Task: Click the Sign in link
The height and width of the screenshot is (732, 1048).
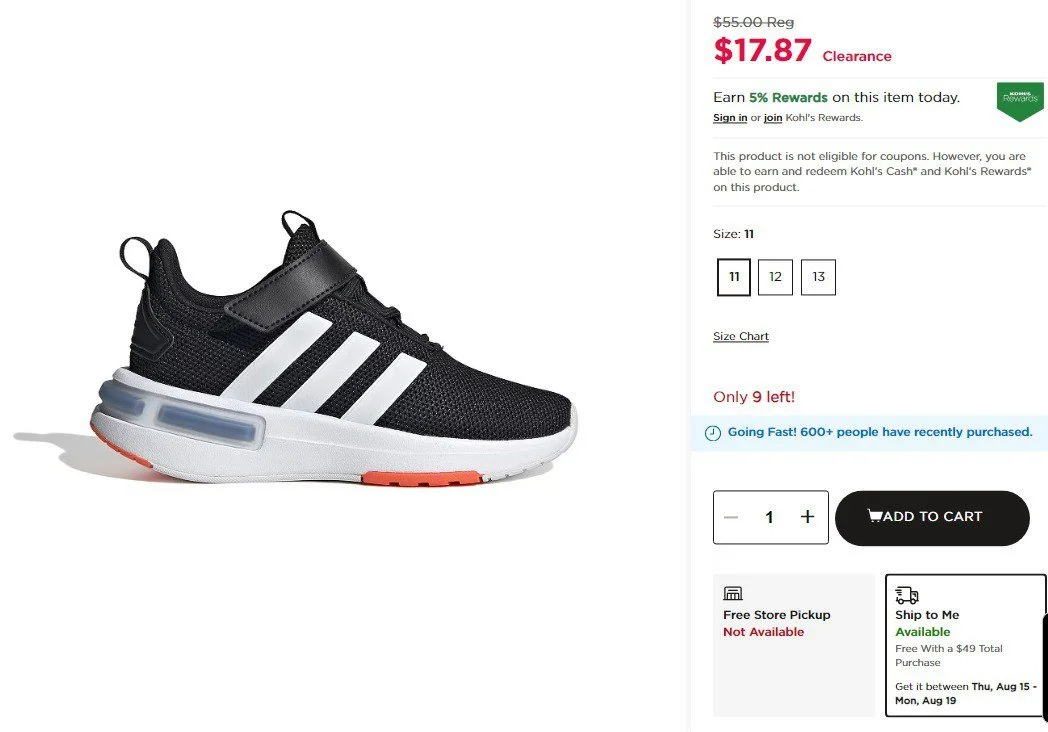Action: (730, 118)
